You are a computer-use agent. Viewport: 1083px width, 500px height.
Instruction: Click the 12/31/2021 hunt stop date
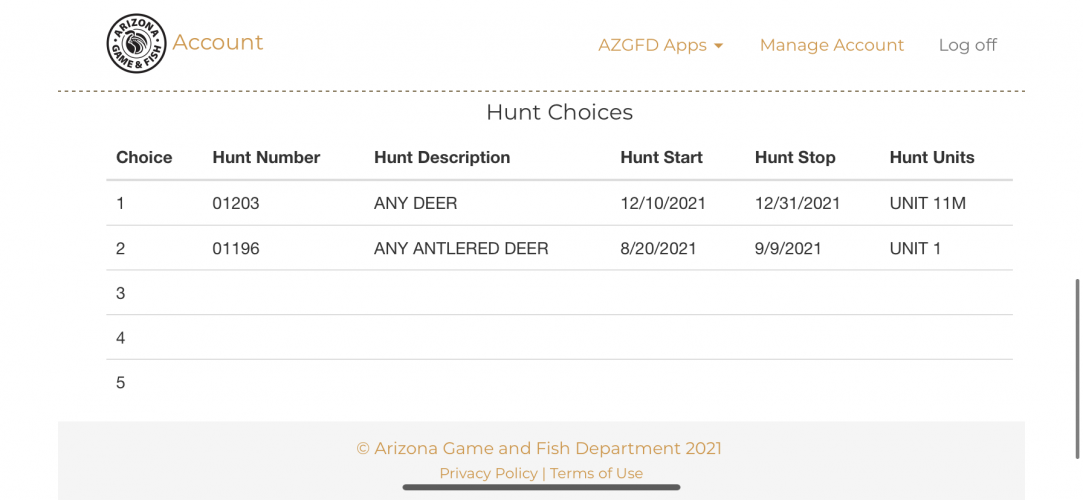tap(798, 204)
